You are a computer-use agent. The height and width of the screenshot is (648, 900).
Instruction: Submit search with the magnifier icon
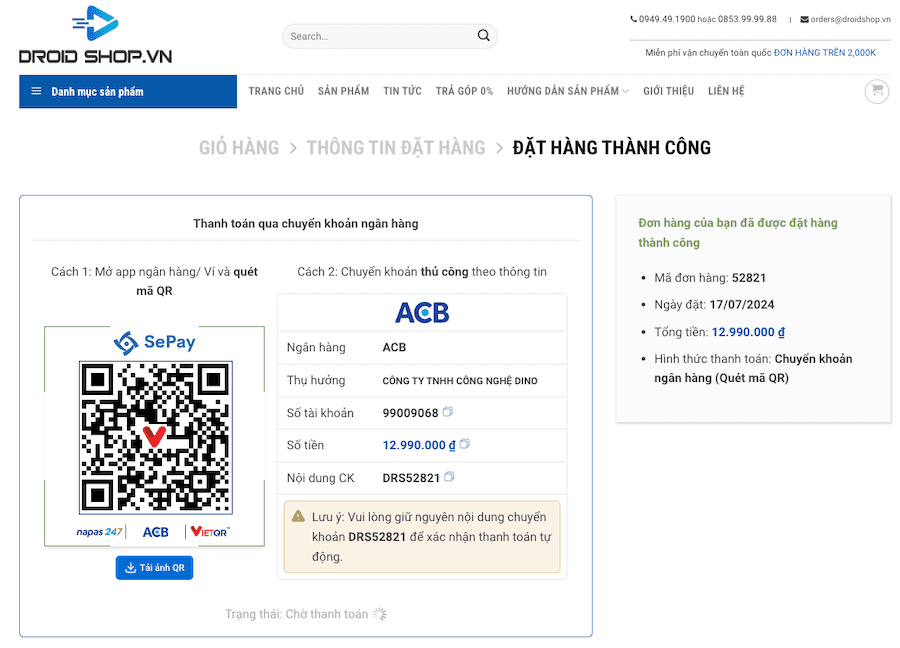[483, 36]
